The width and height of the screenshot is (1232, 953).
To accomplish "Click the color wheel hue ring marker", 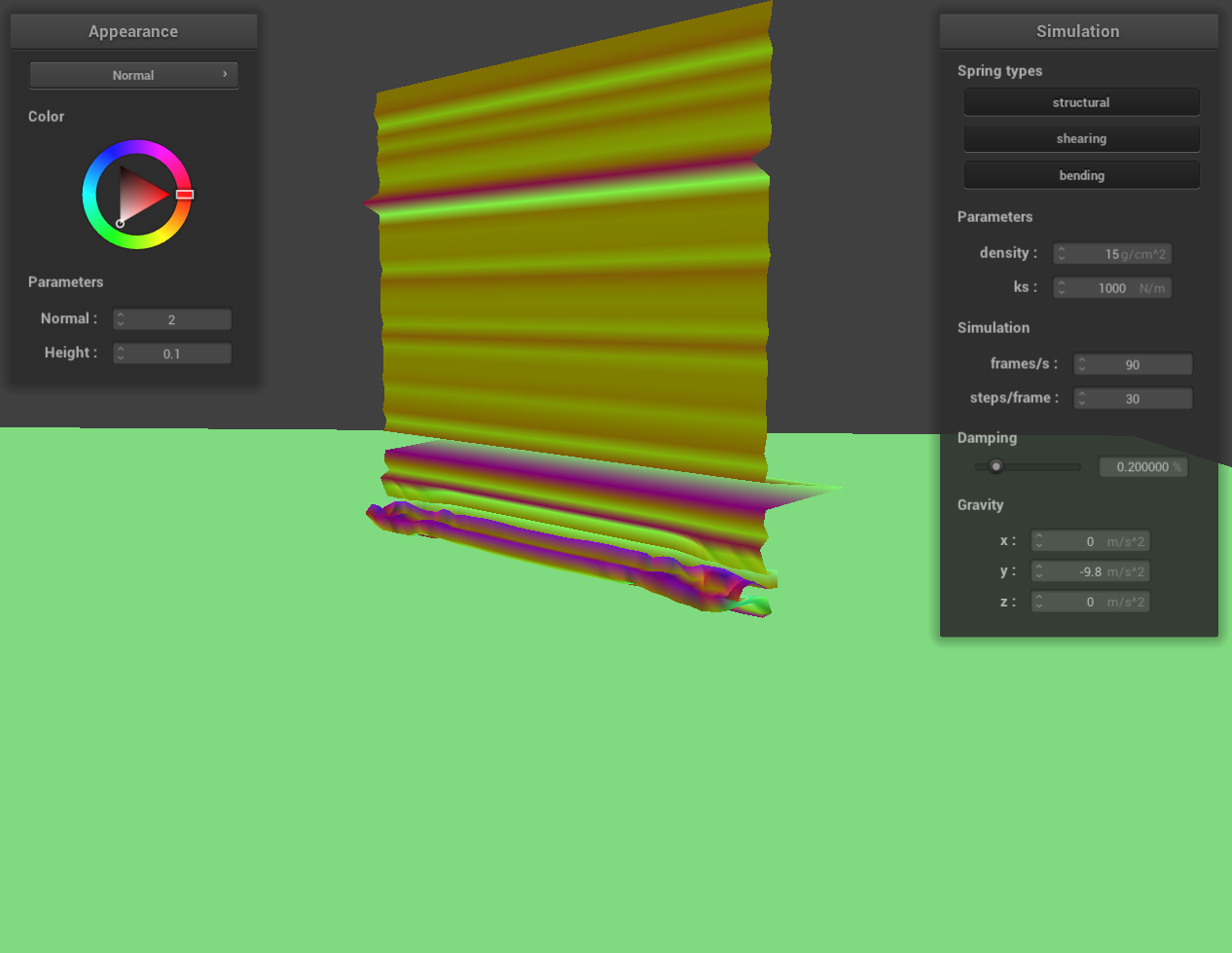I will coord(185,195).
